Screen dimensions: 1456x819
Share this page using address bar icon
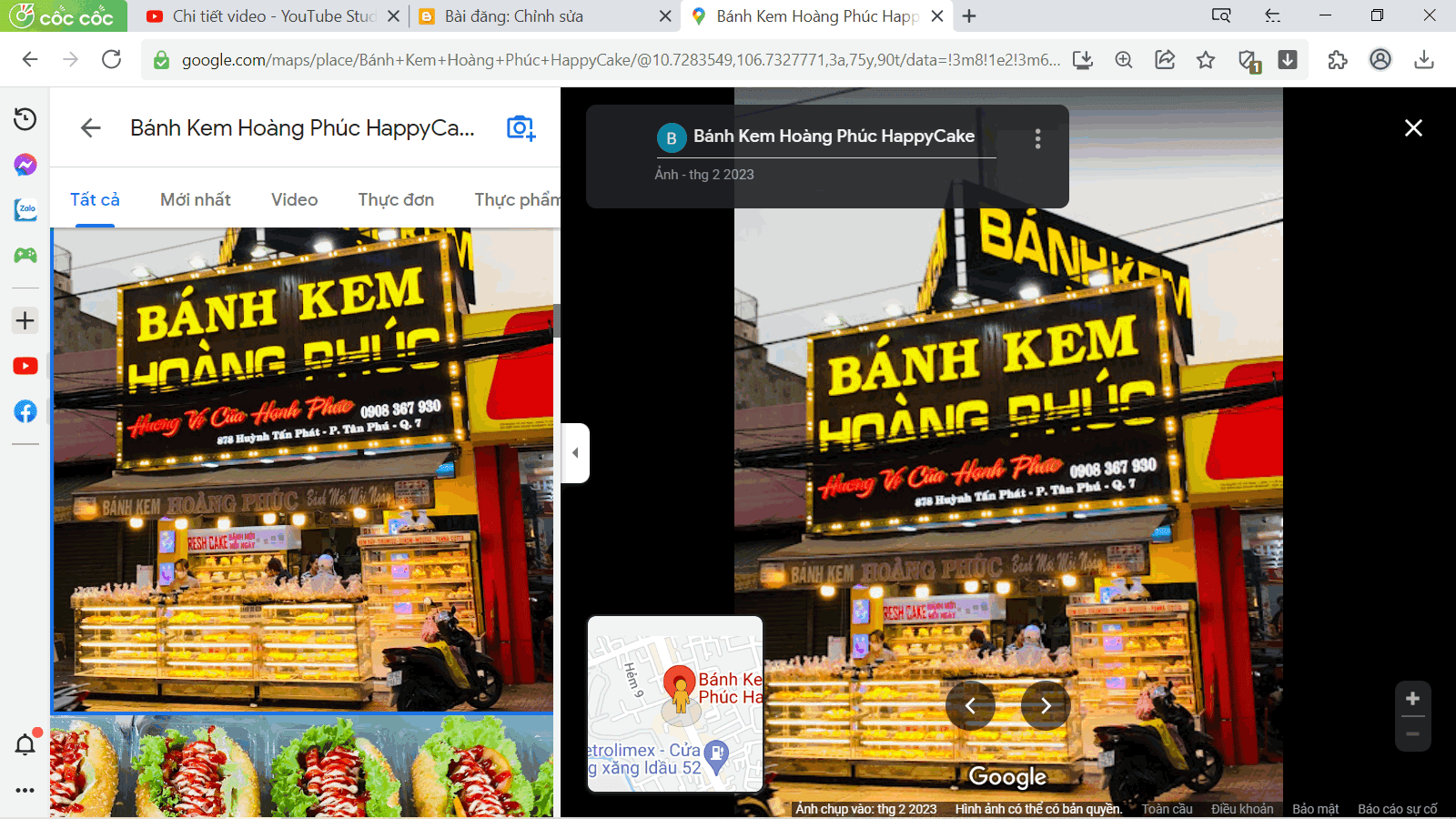pos(1165,60)
